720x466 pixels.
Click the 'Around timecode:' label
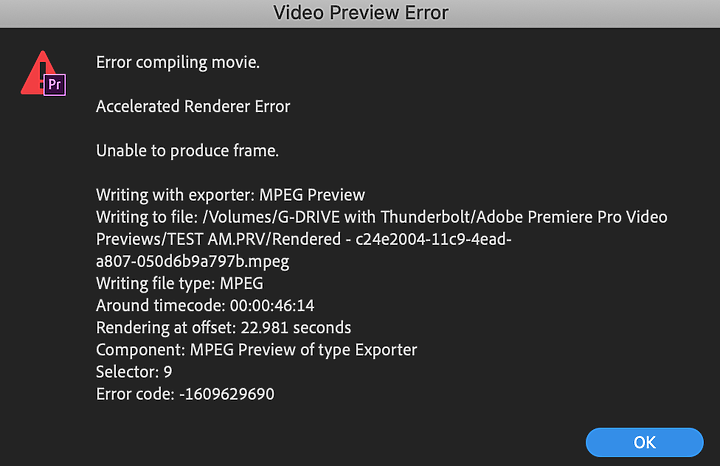click(161, 305)
